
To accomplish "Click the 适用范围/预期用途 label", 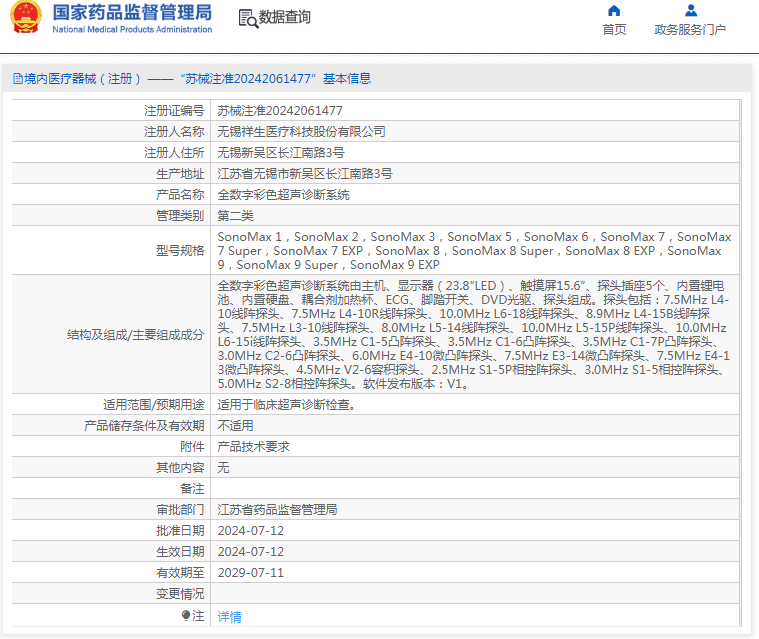I will pyautogui.click(x=153, y=405).
